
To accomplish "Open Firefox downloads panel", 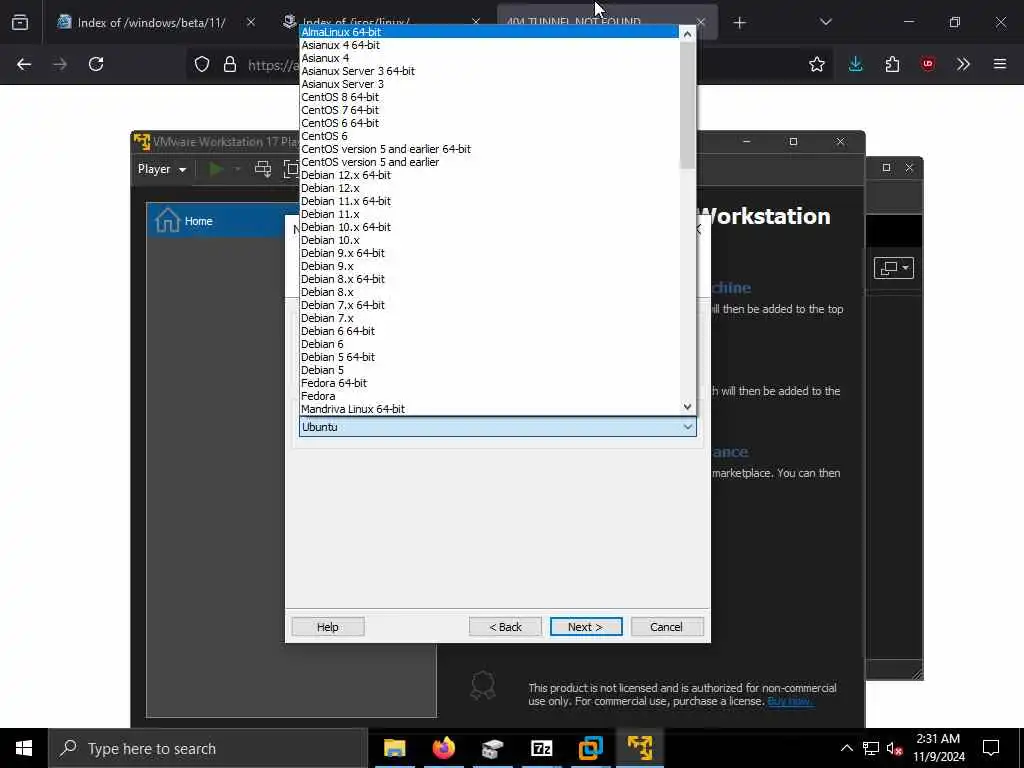I will [x=856, y=64].
